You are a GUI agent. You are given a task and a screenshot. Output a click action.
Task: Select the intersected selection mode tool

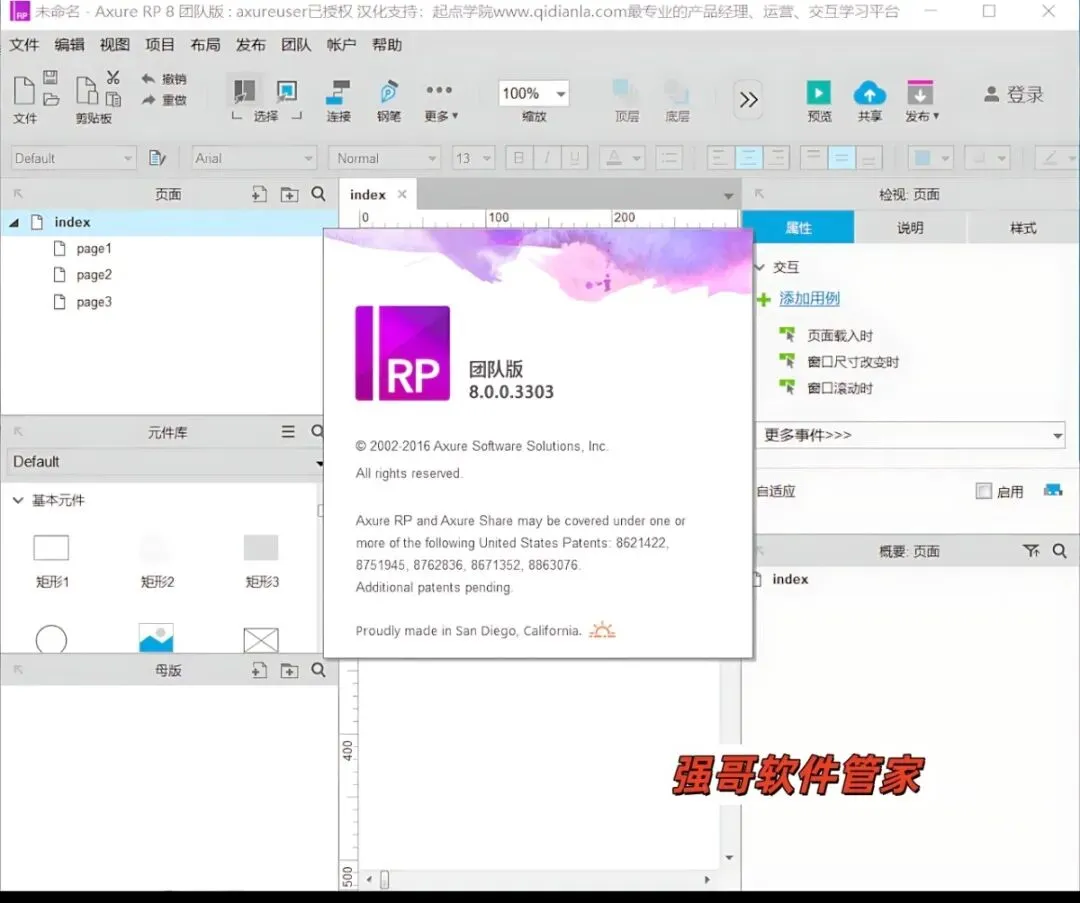[x=244, y=91]
